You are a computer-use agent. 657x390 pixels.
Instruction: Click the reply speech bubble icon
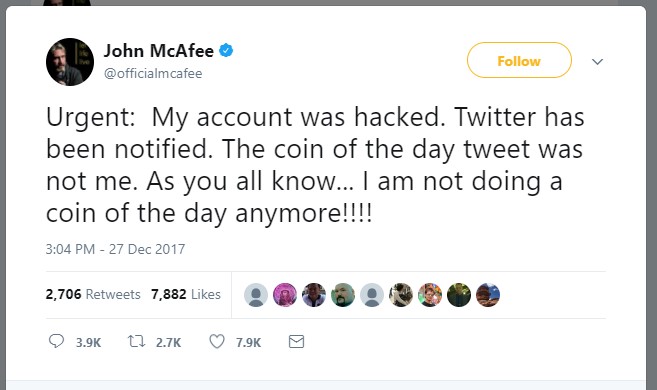[56, 341]
